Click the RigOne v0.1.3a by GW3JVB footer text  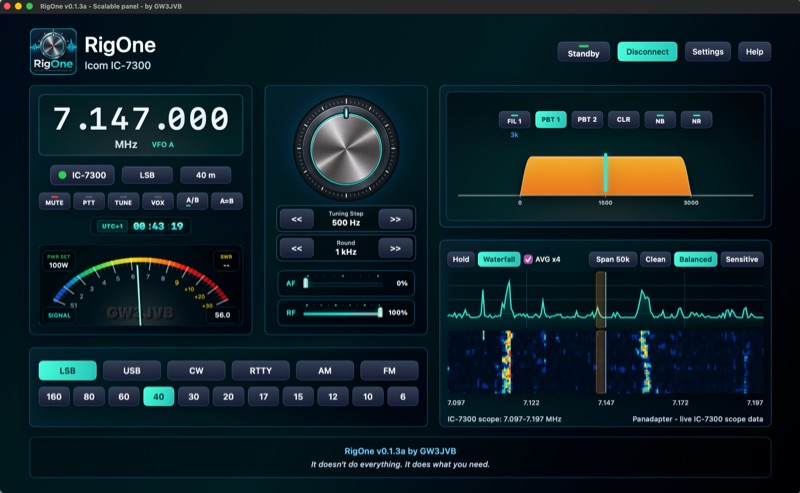(400, 451)
